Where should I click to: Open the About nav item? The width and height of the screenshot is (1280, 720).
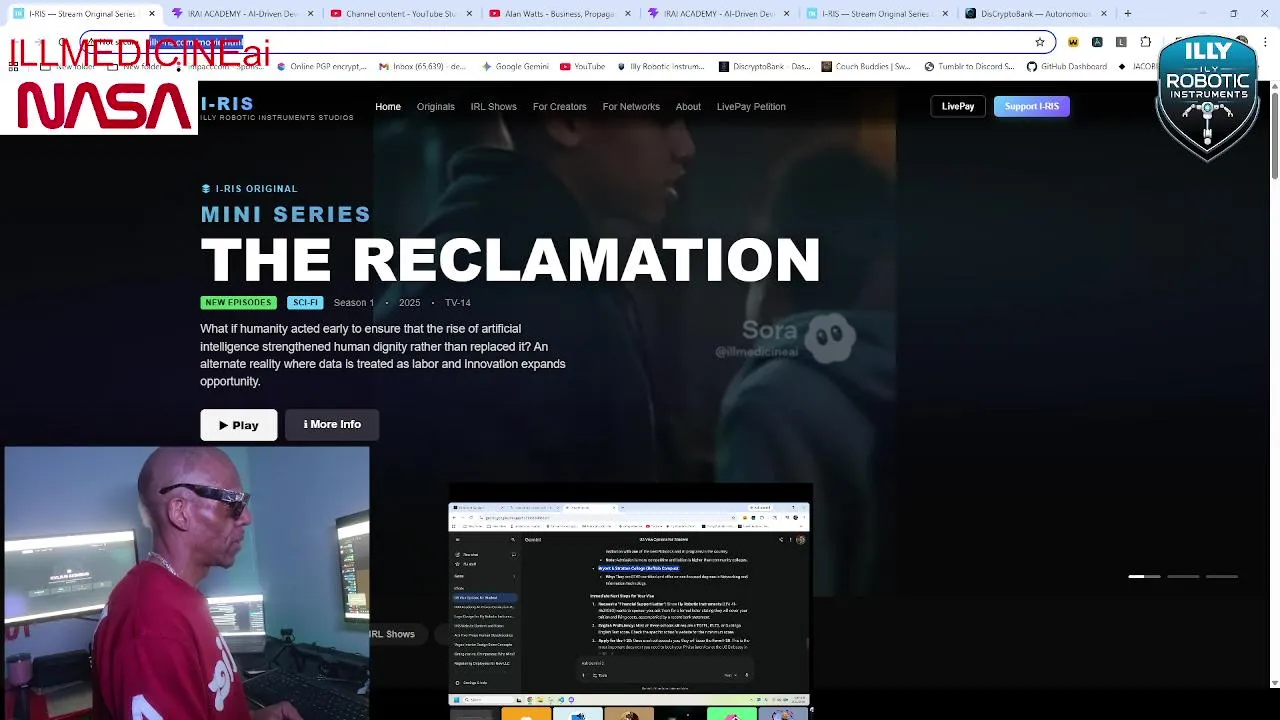pyautogui.click(x=688, y=107)
